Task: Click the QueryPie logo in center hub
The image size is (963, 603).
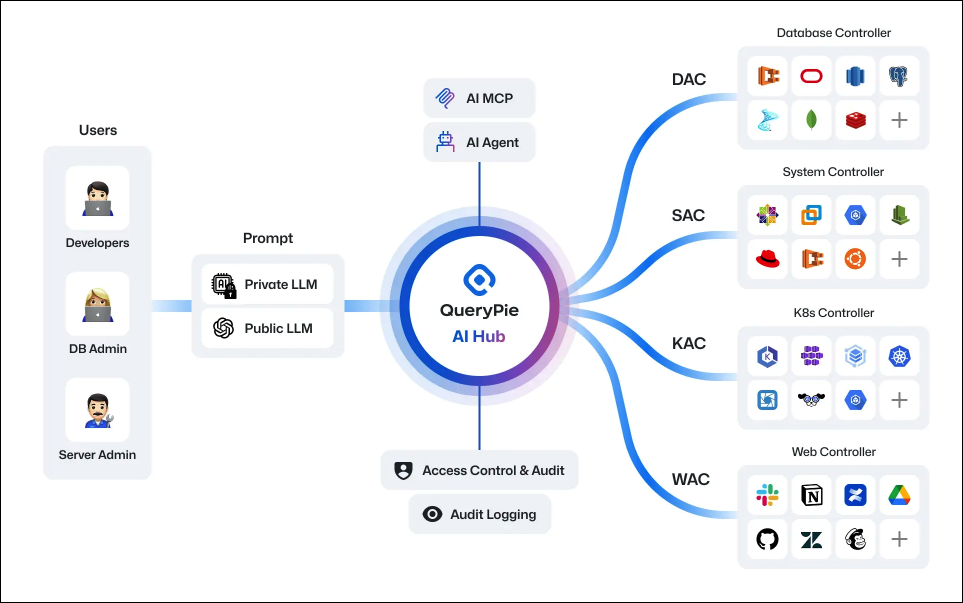Action: (x=479, y=279)
